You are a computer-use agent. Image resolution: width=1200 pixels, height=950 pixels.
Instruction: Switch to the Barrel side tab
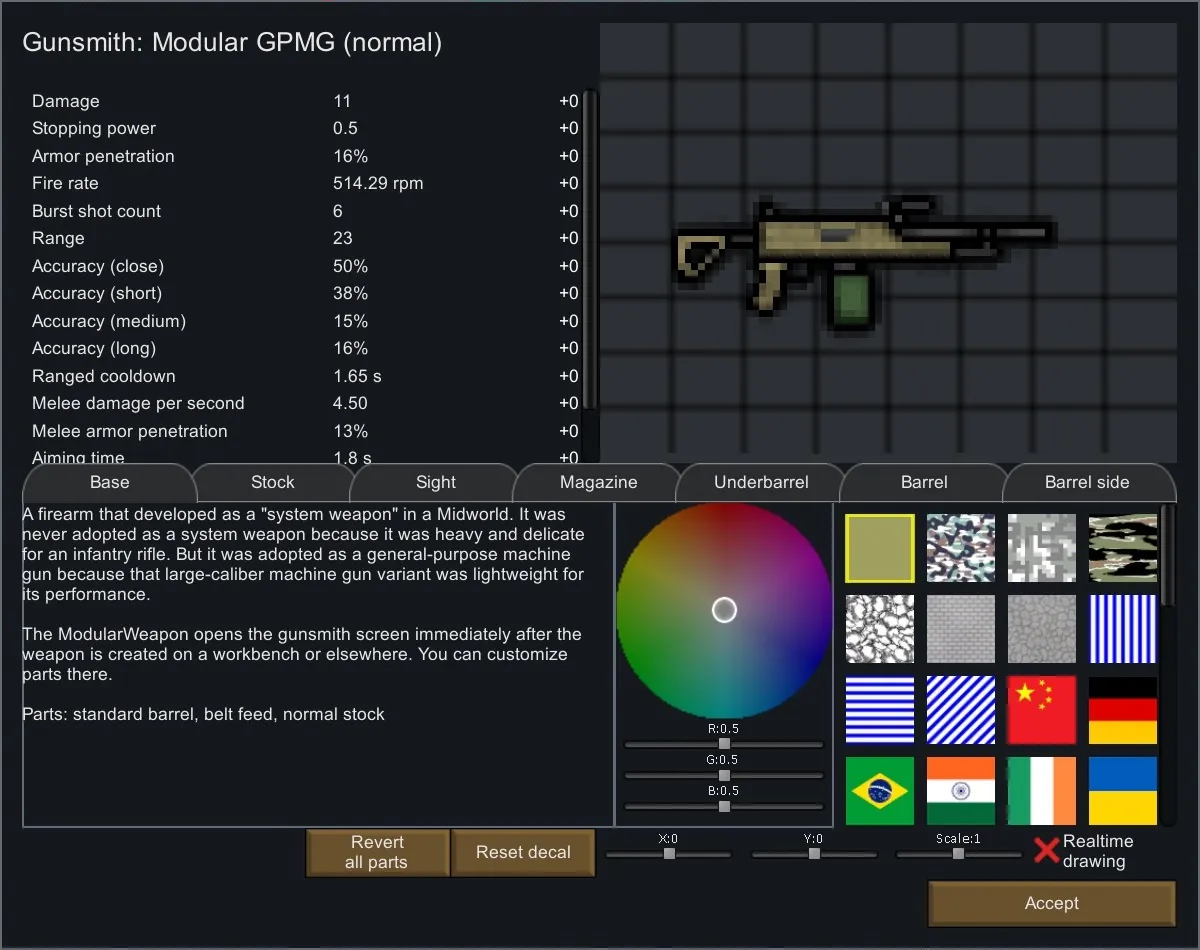click(x=1087, y=482)
